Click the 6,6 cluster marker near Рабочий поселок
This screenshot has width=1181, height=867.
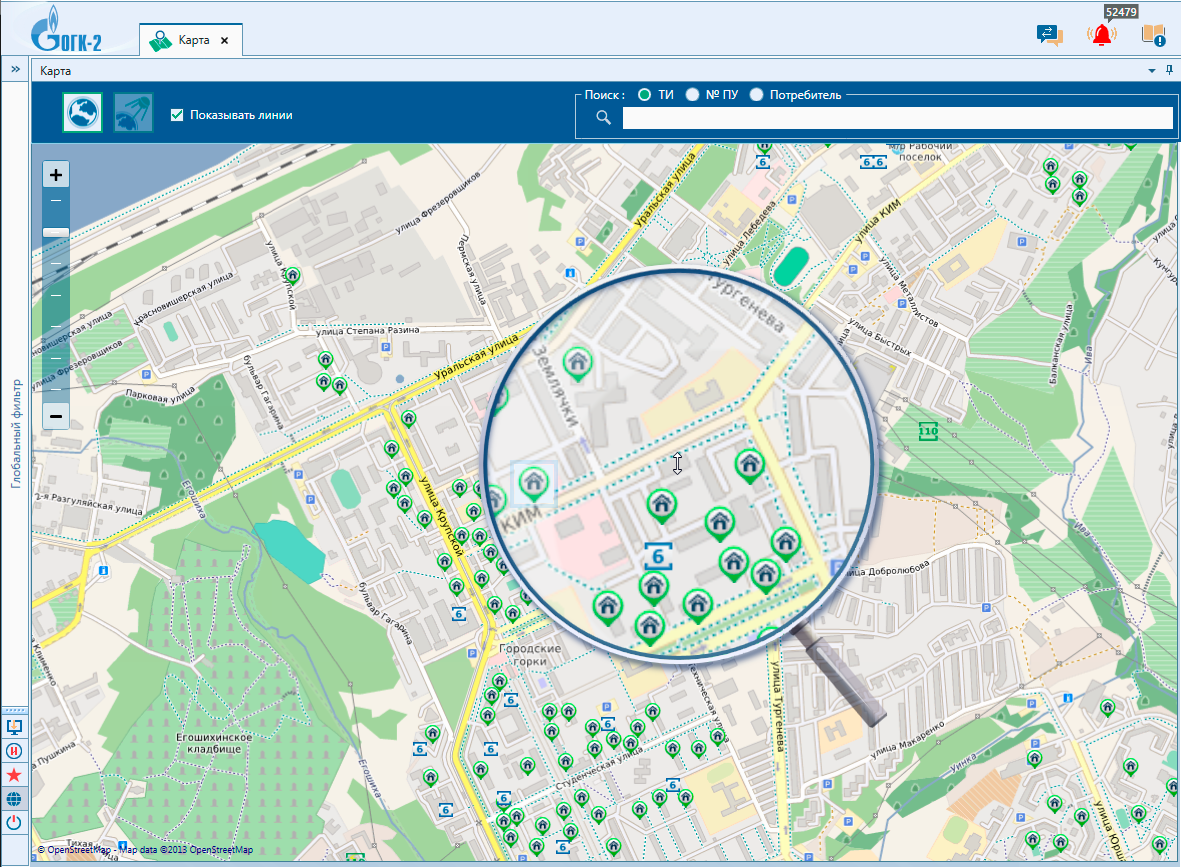click(873, 162)
